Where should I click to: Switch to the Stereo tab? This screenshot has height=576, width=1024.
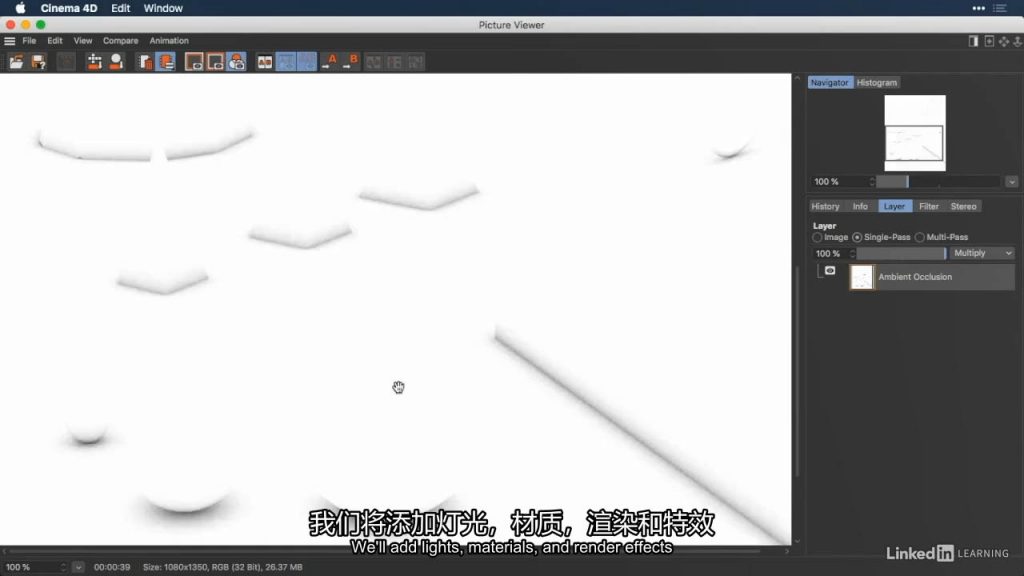[963, 206]
